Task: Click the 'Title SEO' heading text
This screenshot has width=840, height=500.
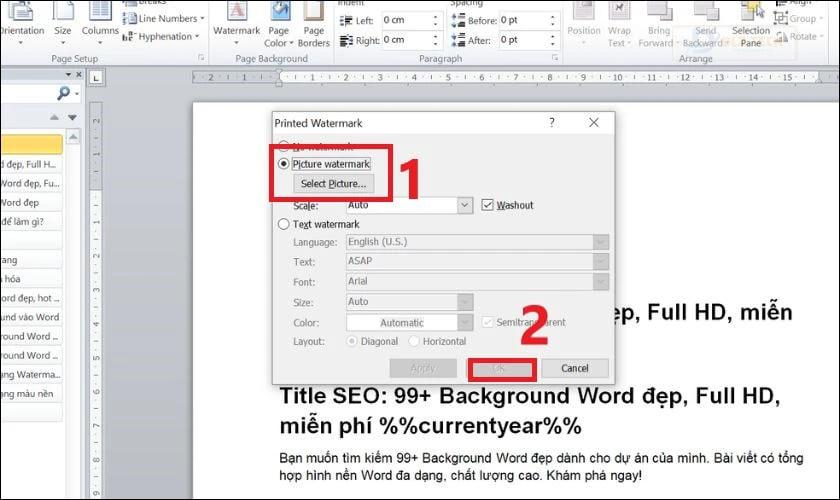Action: click(530, 411)
